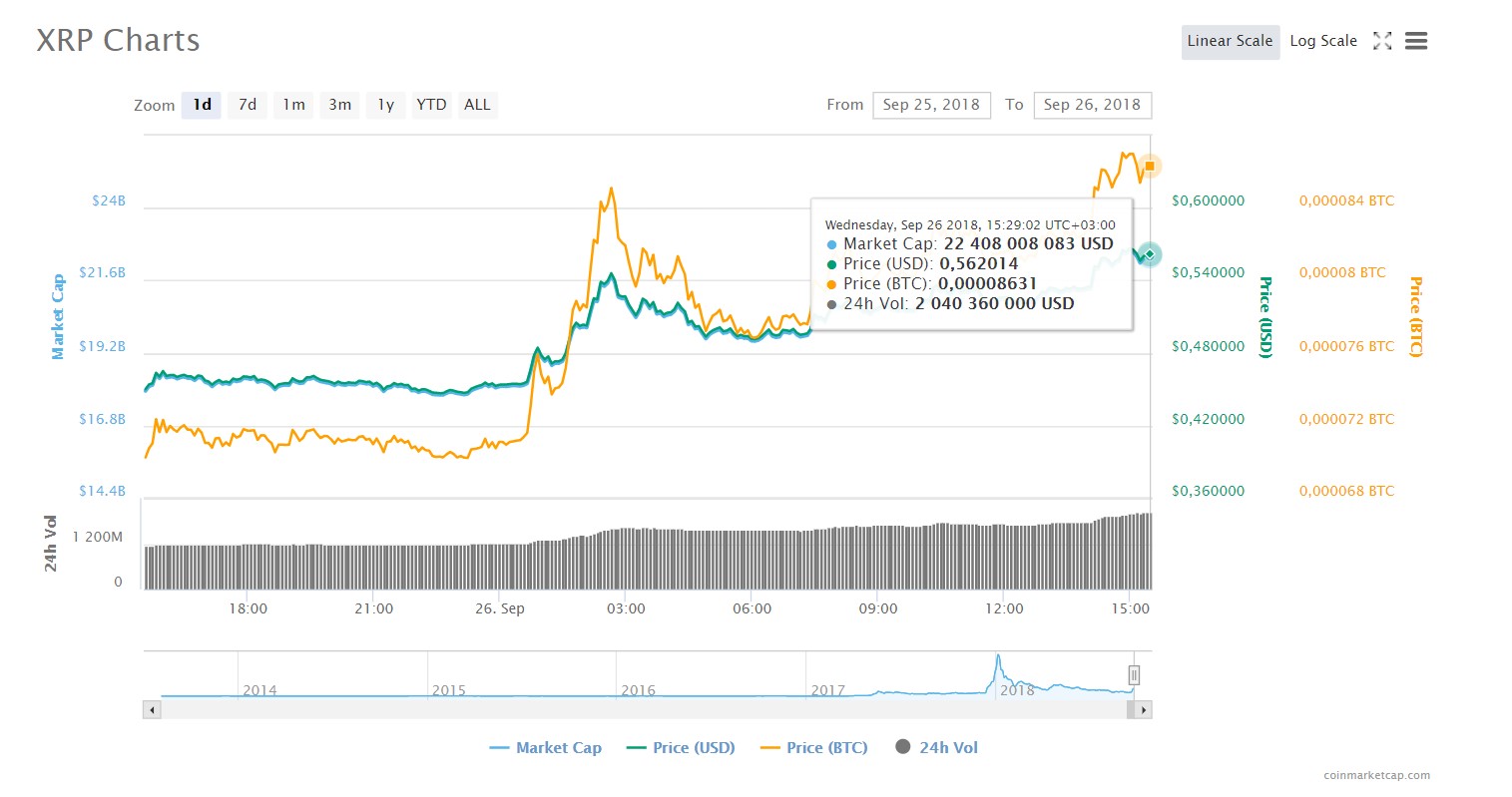Click the $16.8B market cap axis label
The width and height of the screenshot is (1512, 797).
click(103, 419)
